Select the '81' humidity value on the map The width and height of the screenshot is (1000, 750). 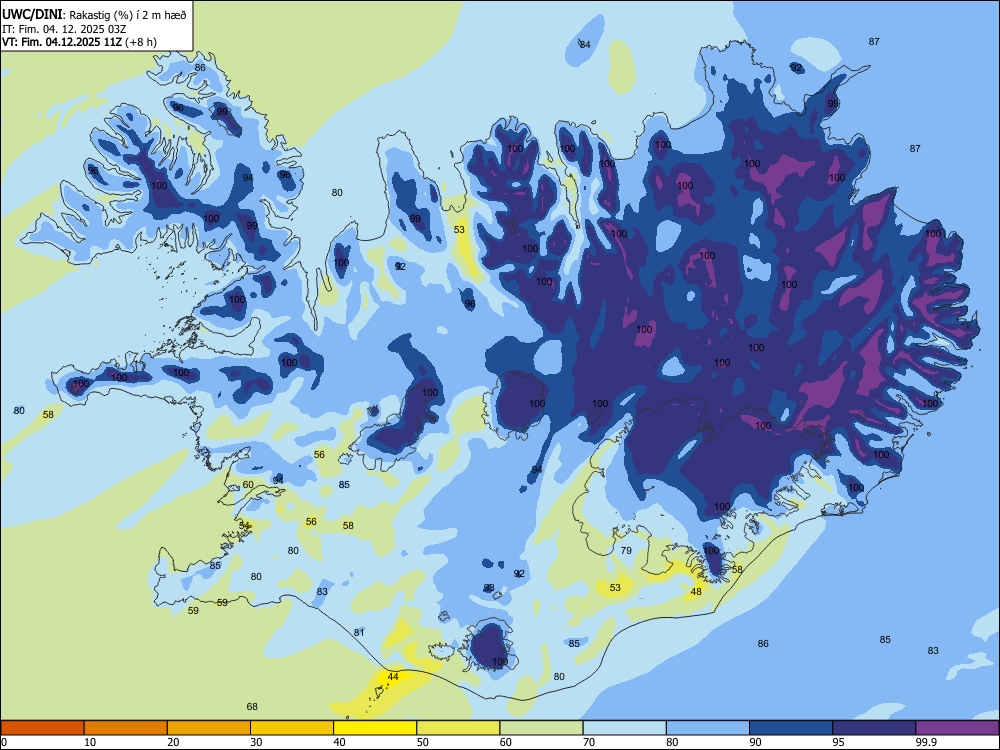click(359, 633)
